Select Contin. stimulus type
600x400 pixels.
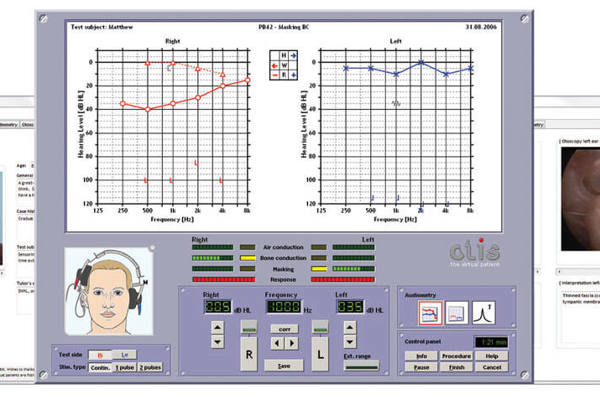[x=100, y=367]
